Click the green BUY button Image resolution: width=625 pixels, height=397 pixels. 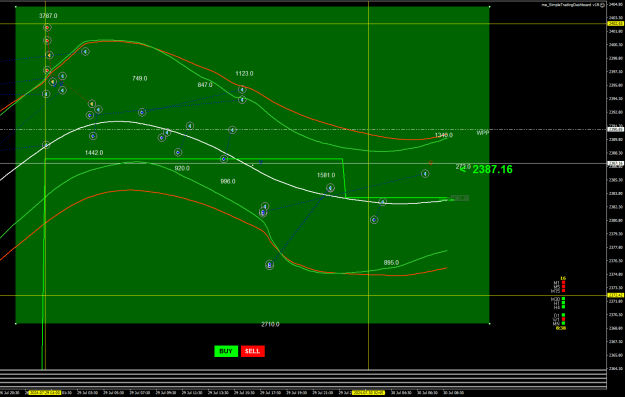pos(226,351)
